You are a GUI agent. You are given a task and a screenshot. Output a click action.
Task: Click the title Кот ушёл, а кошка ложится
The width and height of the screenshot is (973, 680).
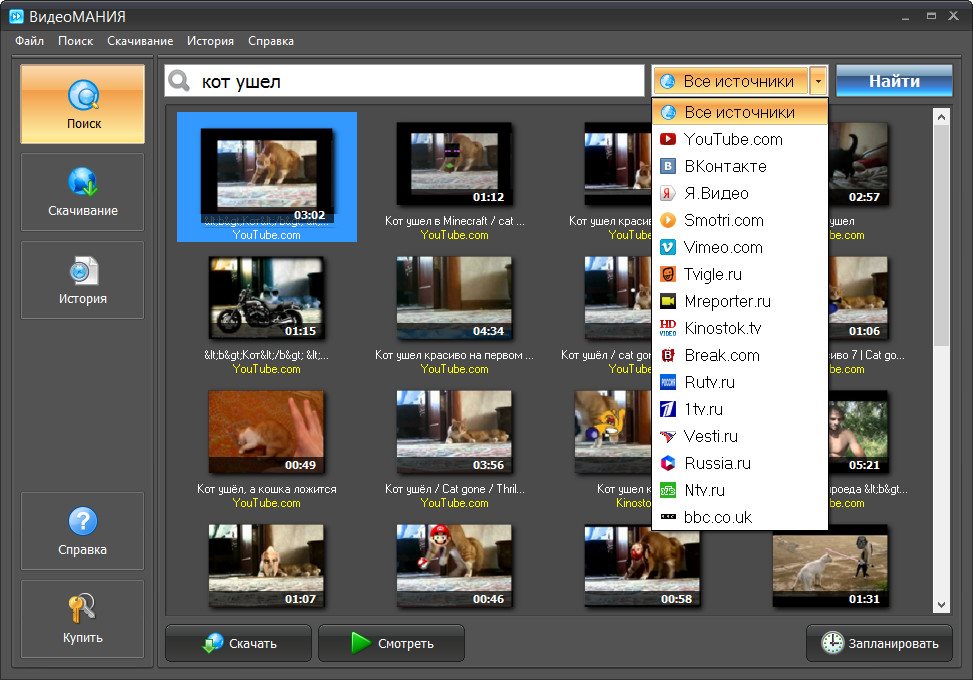pos(267,489)
